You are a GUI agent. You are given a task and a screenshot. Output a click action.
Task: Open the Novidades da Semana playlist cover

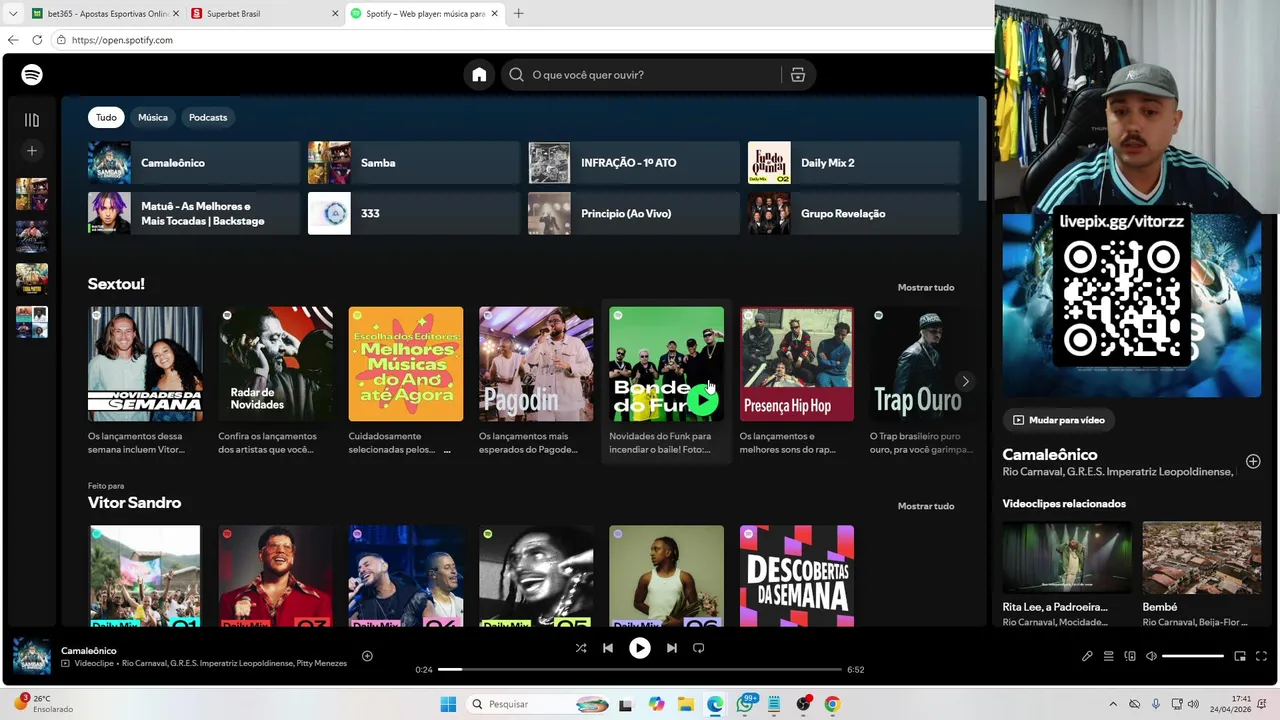point(145,364)
